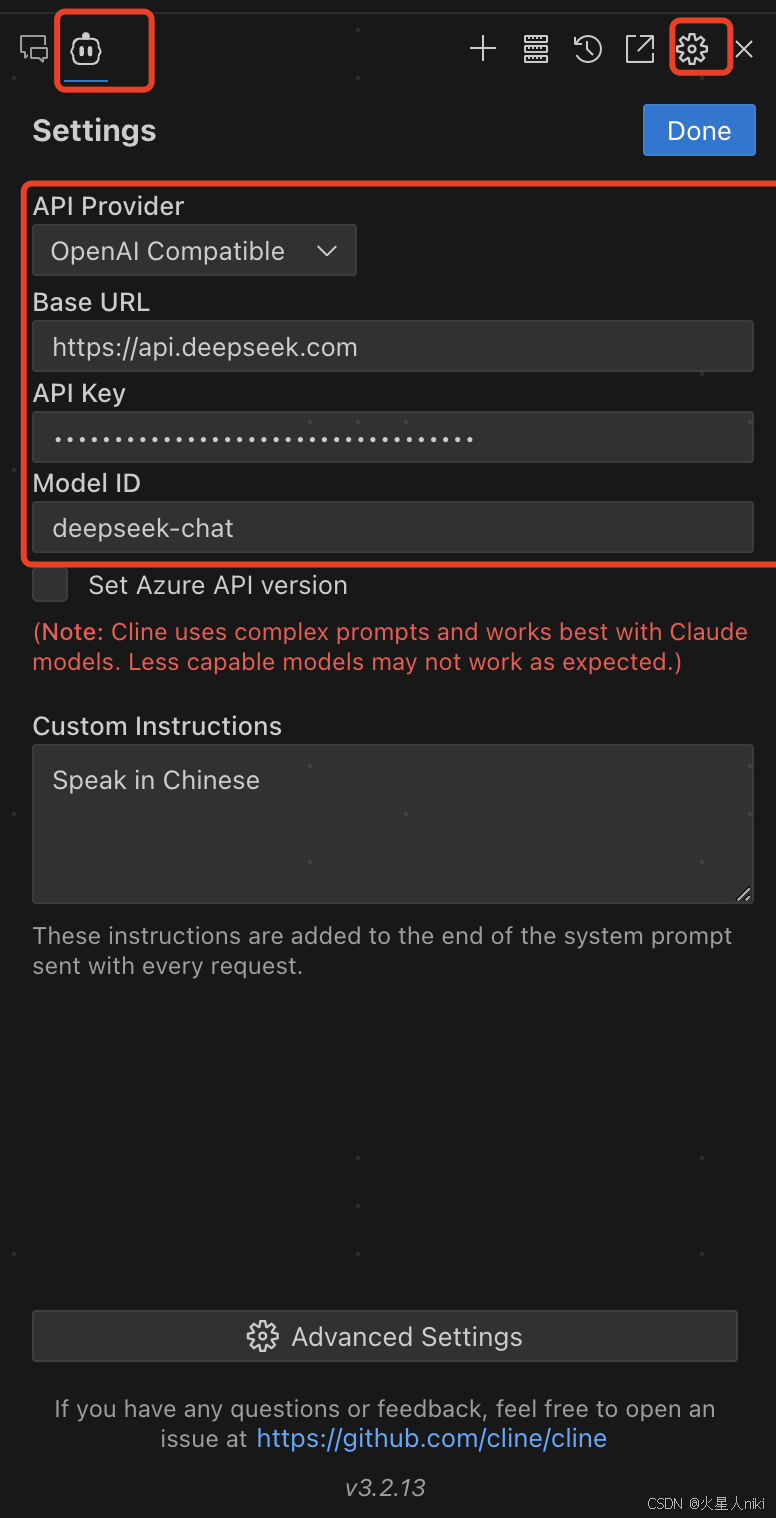This screenshot has height=1518, width=776.
Task: Enable the Set Azure API version checkbox
Action: [50, 584]
